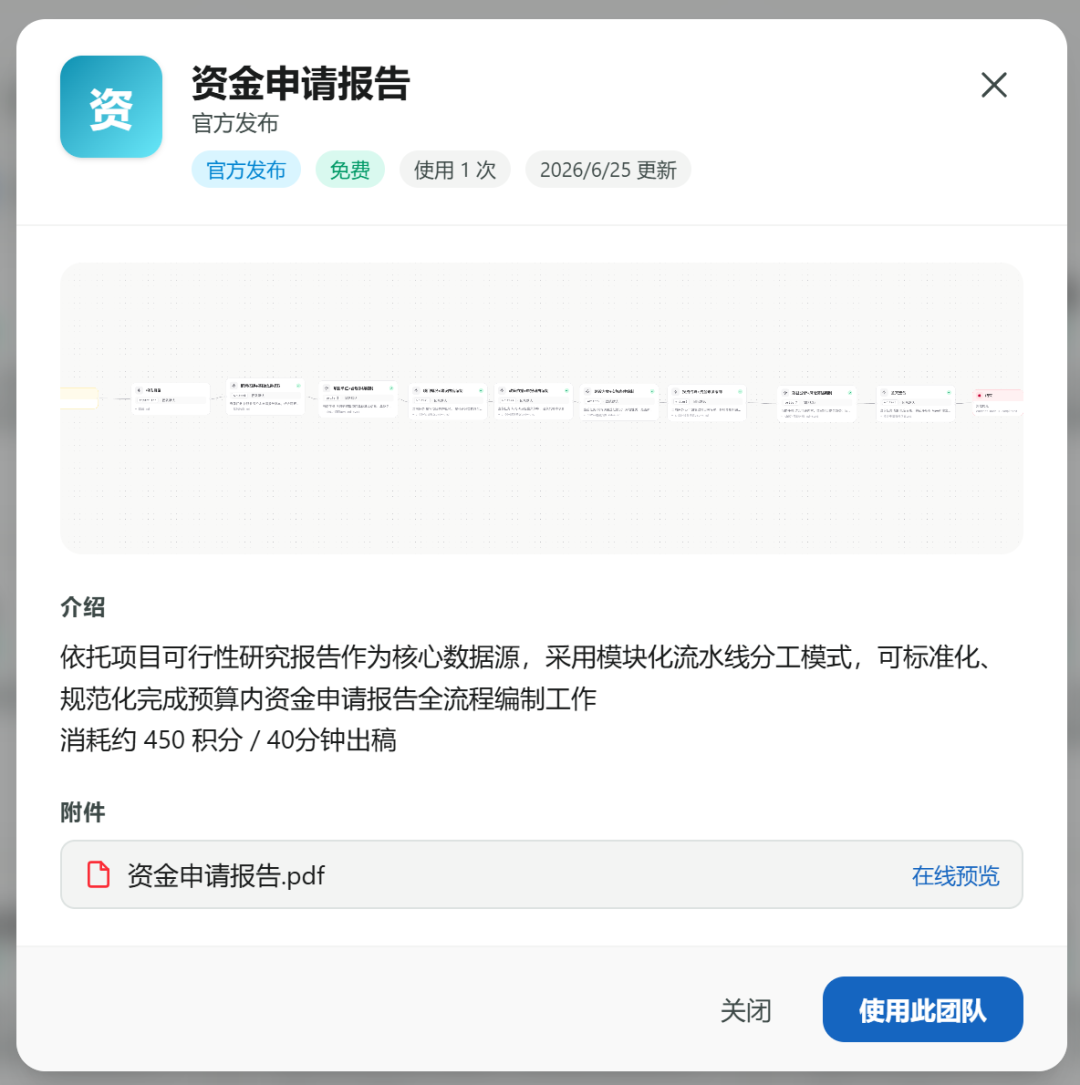Image resolution: width=1080 pixels, height=1085 pixels.
Task: Click the 使用此团队 button
Action: (922, 1009)
